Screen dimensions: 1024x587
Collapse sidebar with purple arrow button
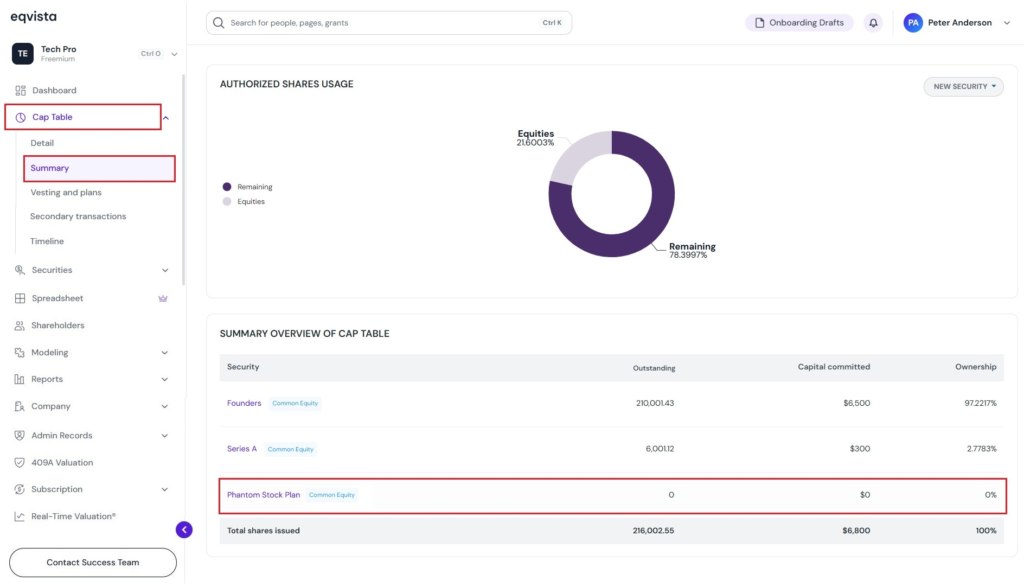click(184, 530)
